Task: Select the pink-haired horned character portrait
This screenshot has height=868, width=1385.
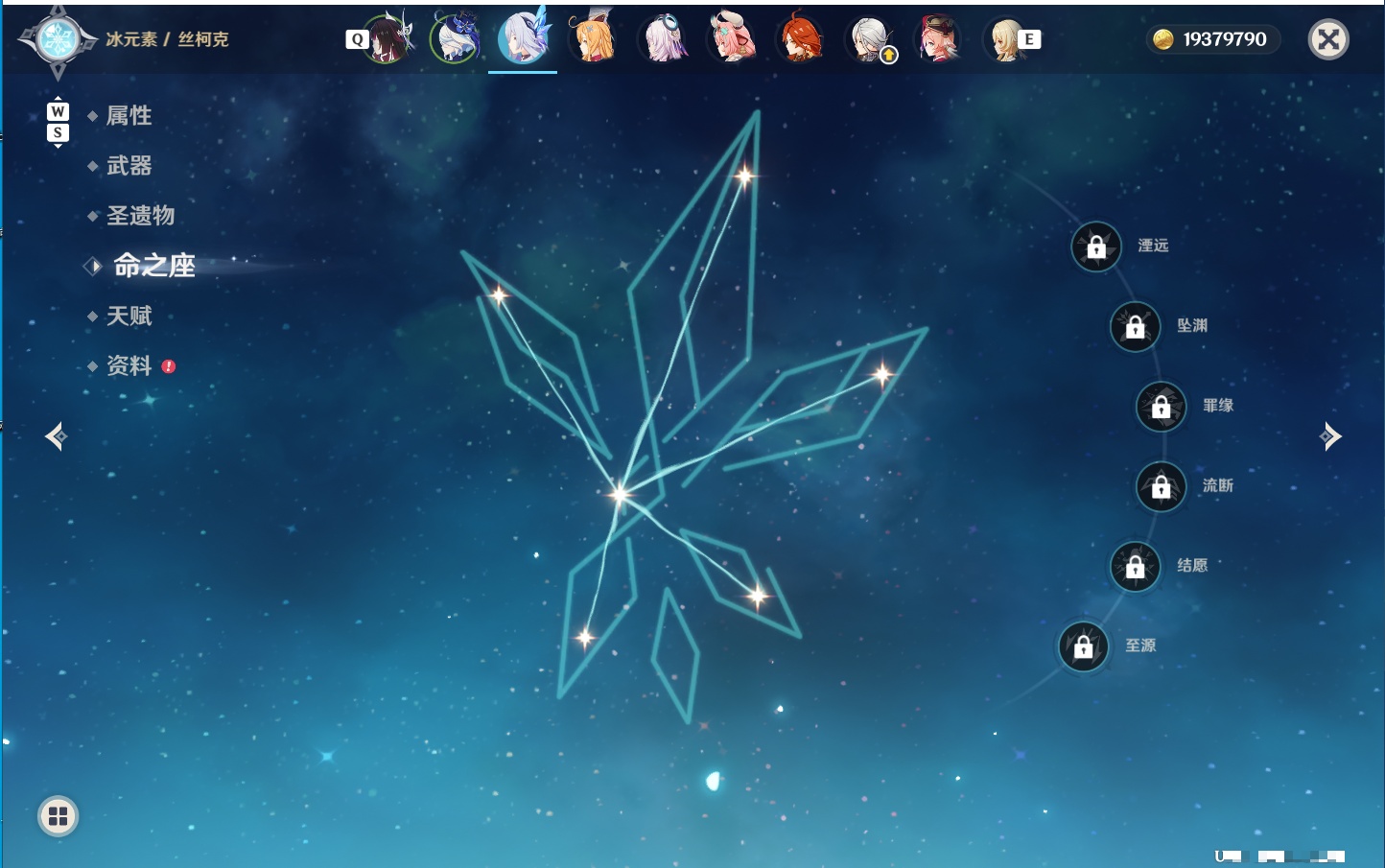Action: (x=732, y=38)
